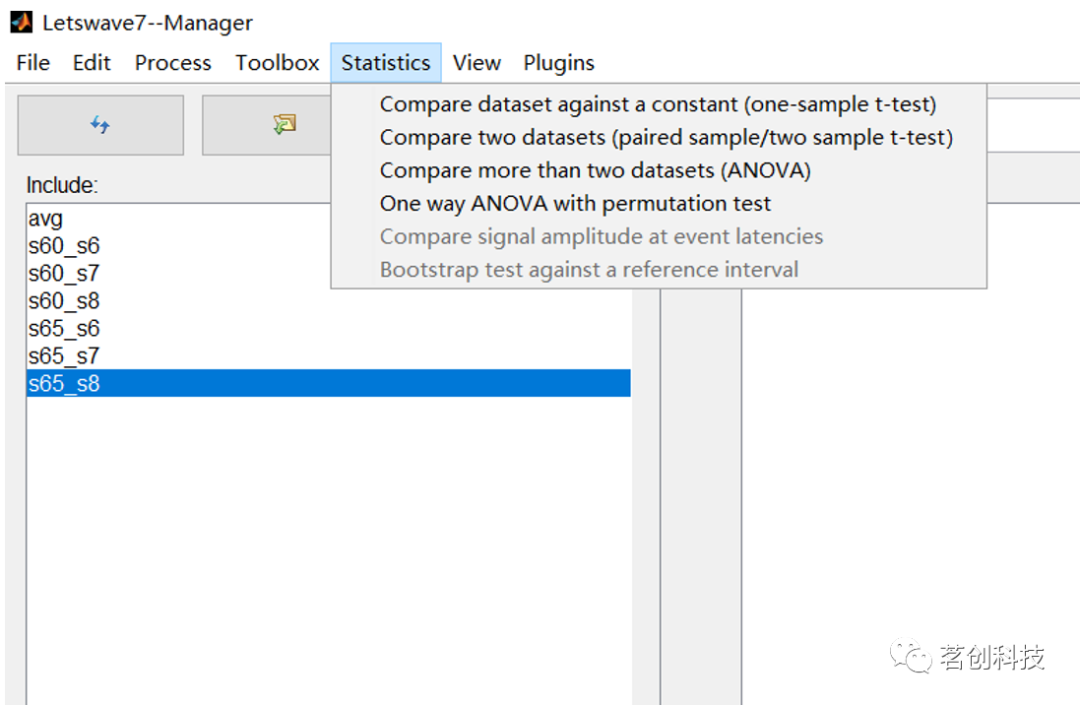This screenshot has width=1080, height=705.
Task: Open the Process menu
Action: pyautogui.click(x=173, y=63)
